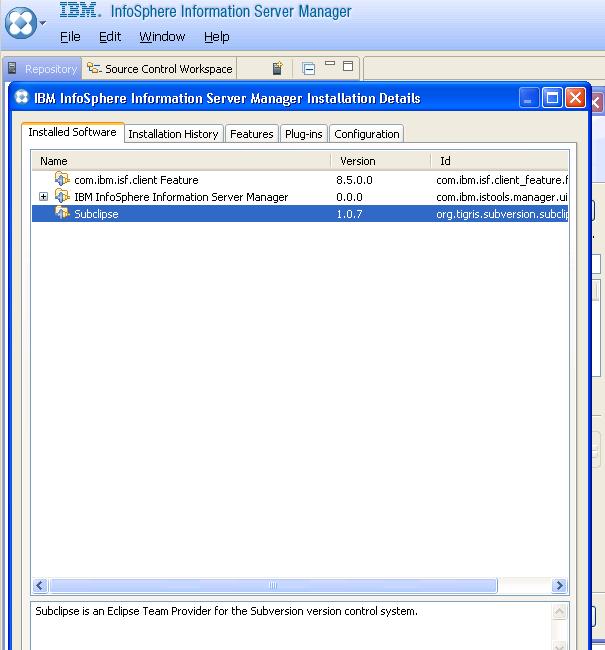Sort the list by the Version column header

381,161
